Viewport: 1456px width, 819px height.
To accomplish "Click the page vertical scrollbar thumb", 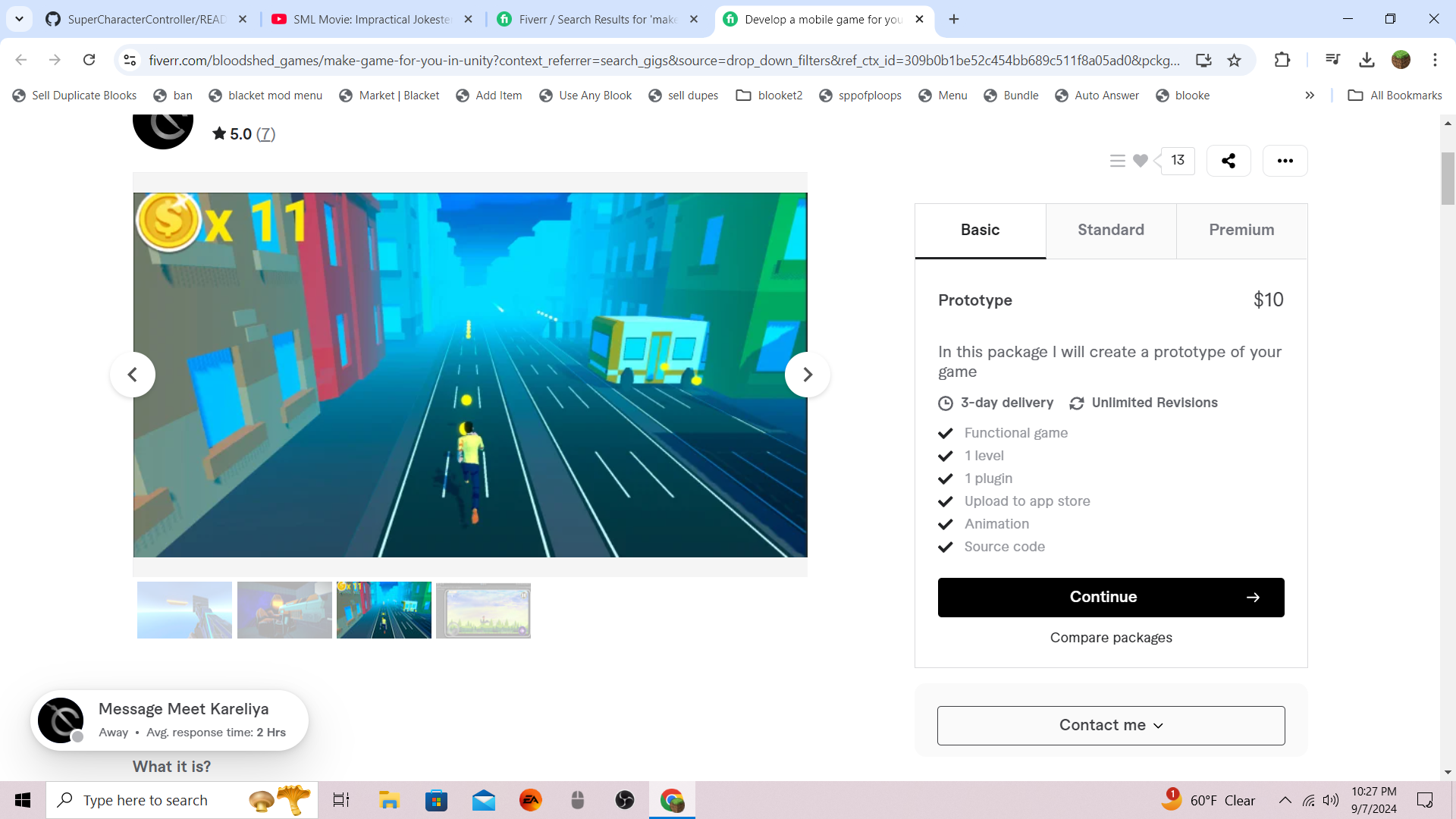I will (x=1448, y=178).
